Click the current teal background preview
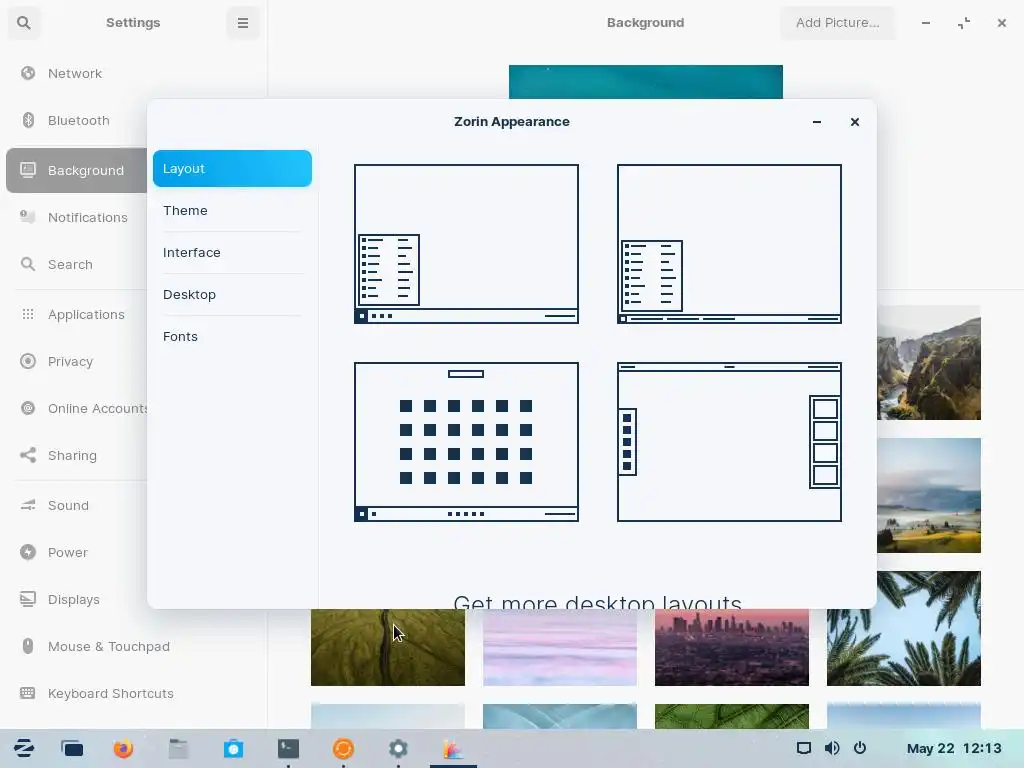 (646, 82)
